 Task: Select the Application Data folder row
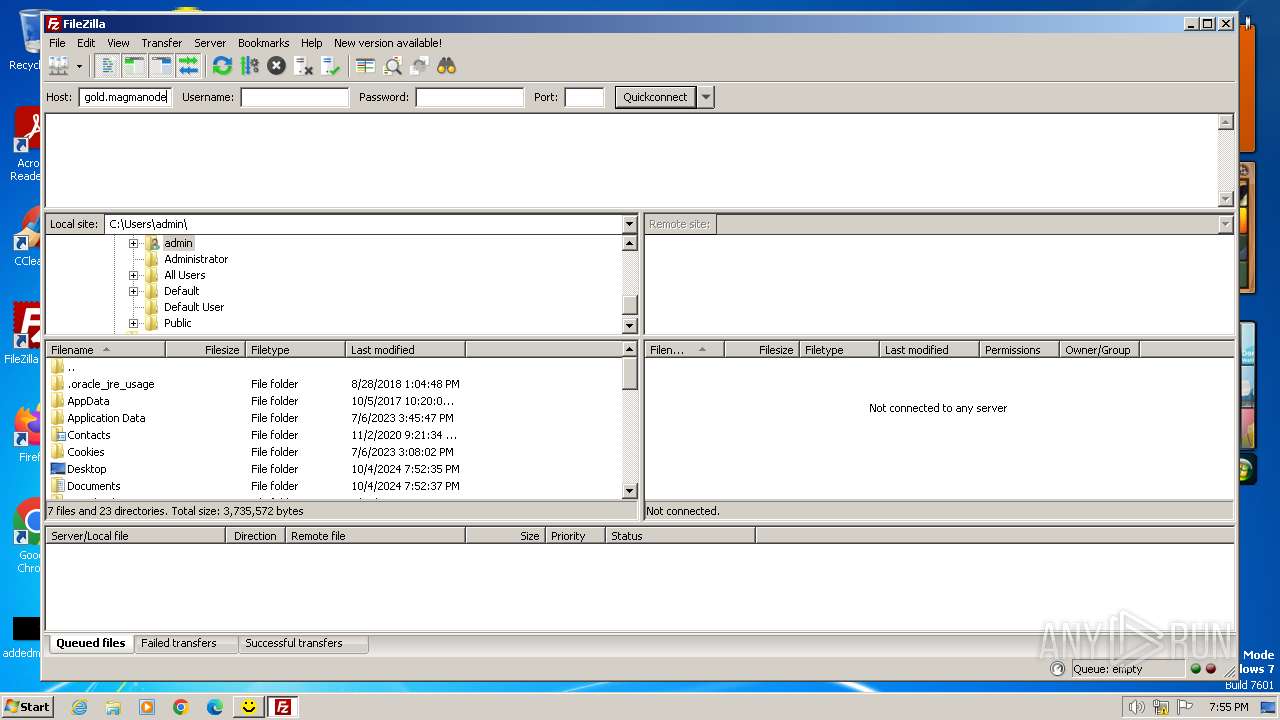pos(333,418)
